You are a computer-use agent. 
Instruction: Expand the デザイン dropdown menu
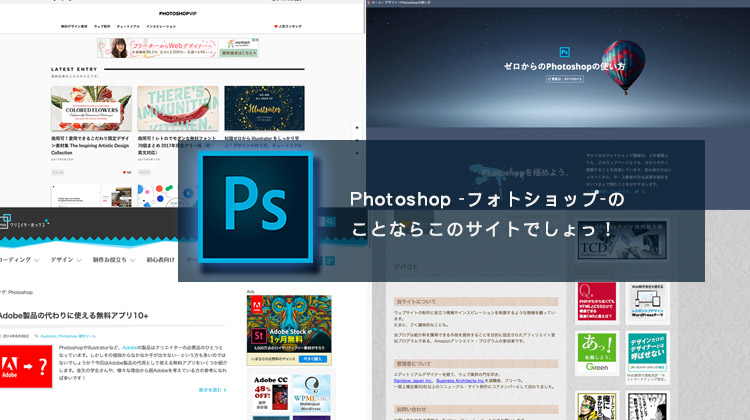(x=66, y=260)
